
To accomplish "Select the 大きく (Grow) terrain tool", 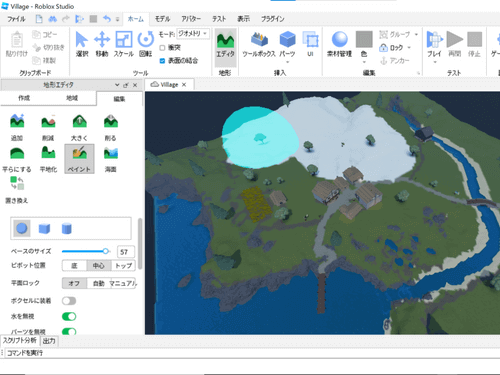I will pos(79,127).
